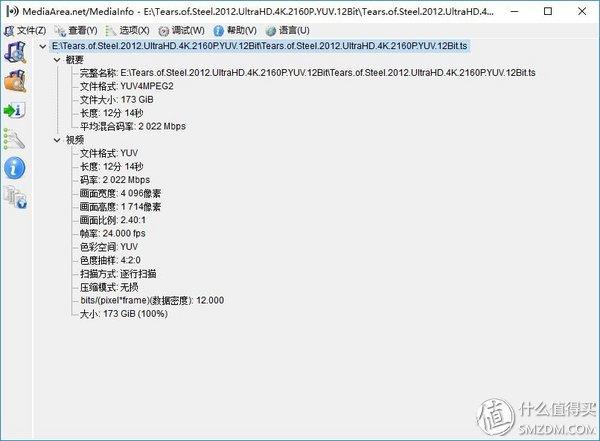This screenshot has height=441, width=600.
Task: Click the MediaInfo title bar logo
Action: tap(12, 11)
